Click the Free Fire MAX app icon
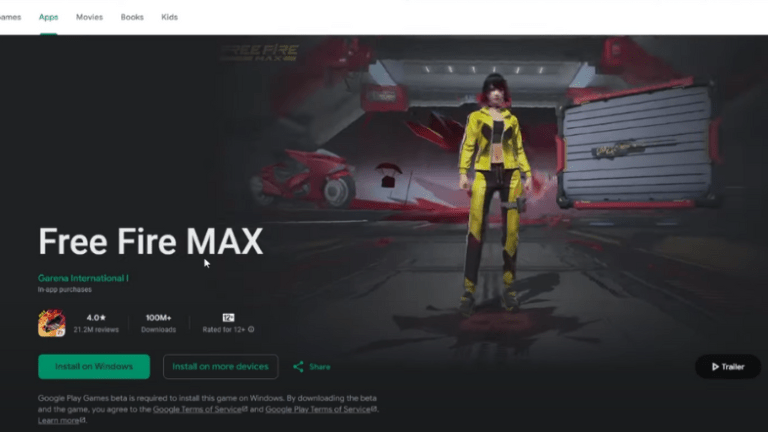Screen dimensions: 768x432 [x=52, y=323]
